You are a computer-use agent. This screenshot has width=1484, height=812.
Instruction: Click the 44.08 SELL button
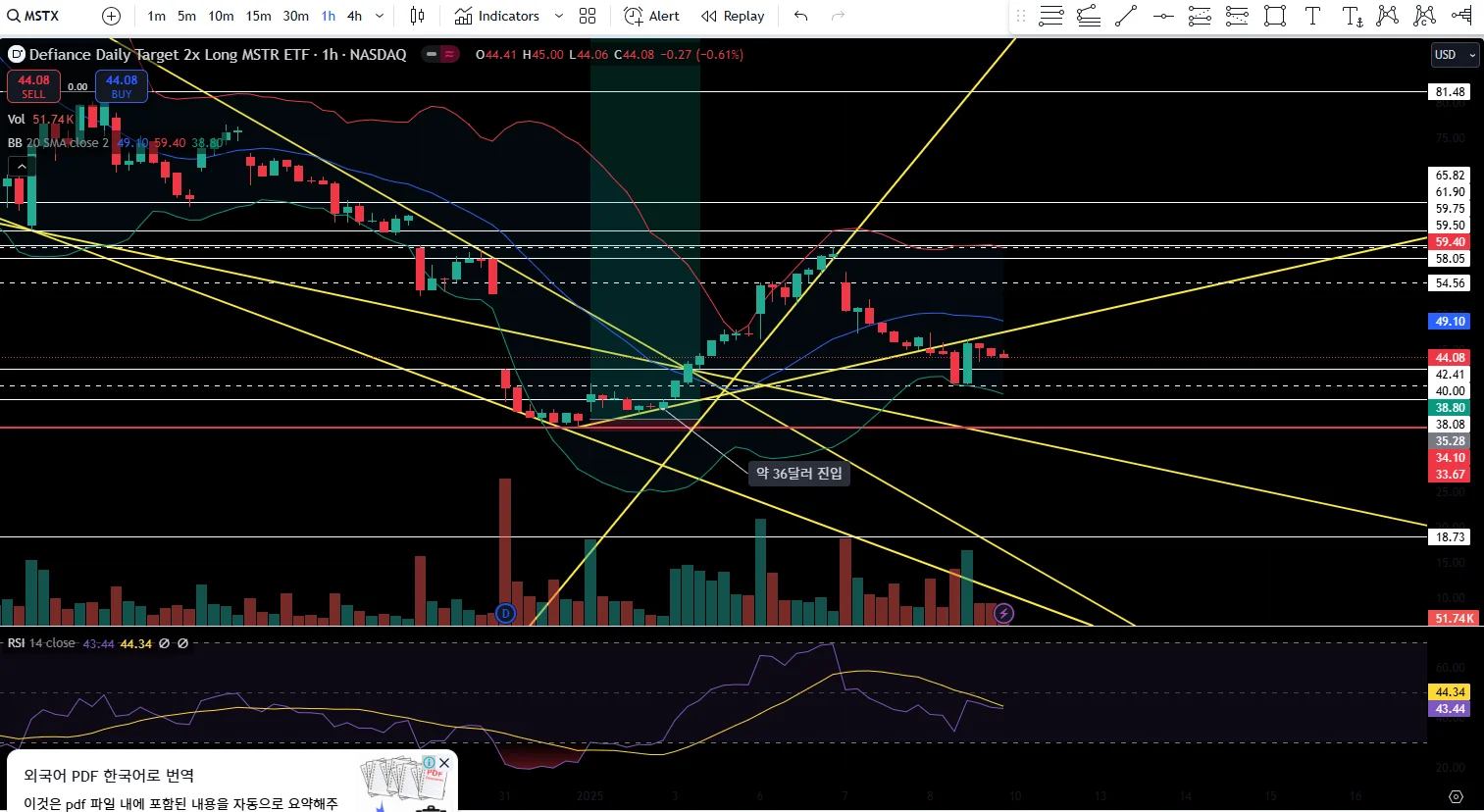click(x=33, y=86)
